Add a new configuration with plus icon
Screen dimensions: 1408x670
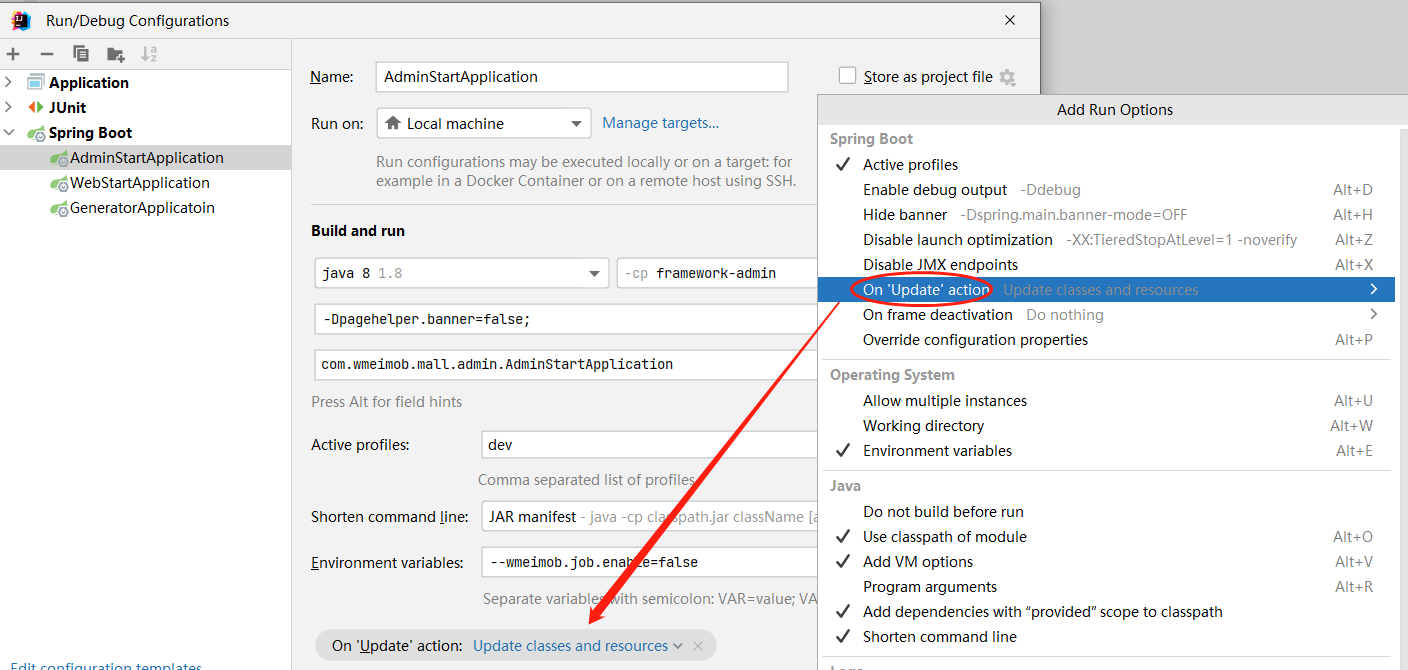[x=13, y=54]
